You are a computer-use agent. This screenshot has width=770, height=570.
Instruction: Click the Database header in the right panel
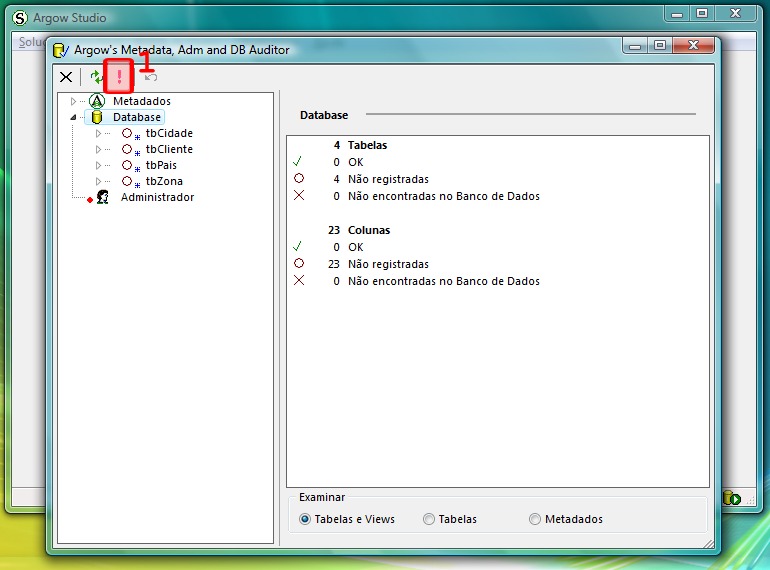pos(324,115)
